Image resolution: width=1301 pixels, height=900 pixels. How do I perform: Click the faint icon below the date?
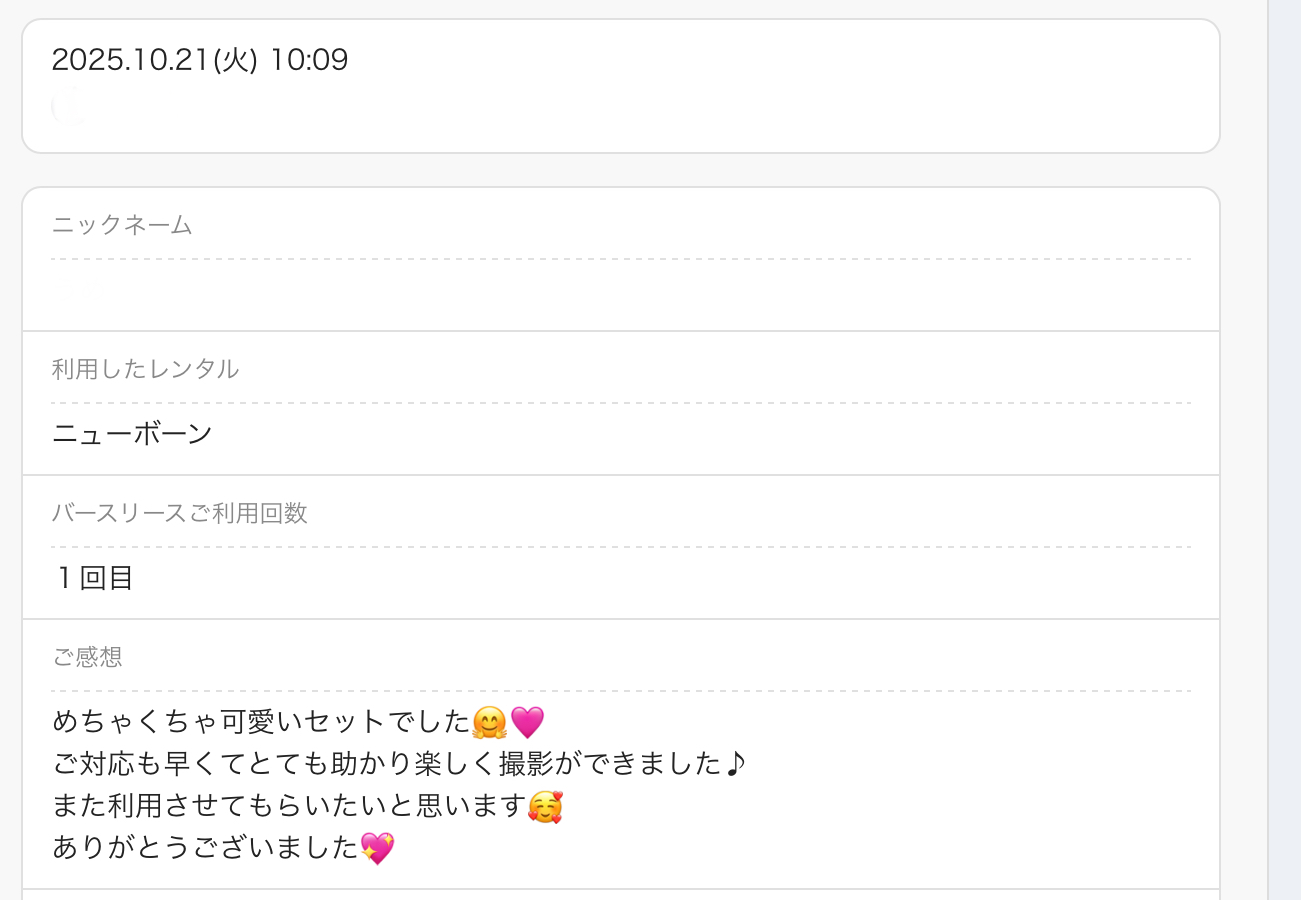pos(67,105)
